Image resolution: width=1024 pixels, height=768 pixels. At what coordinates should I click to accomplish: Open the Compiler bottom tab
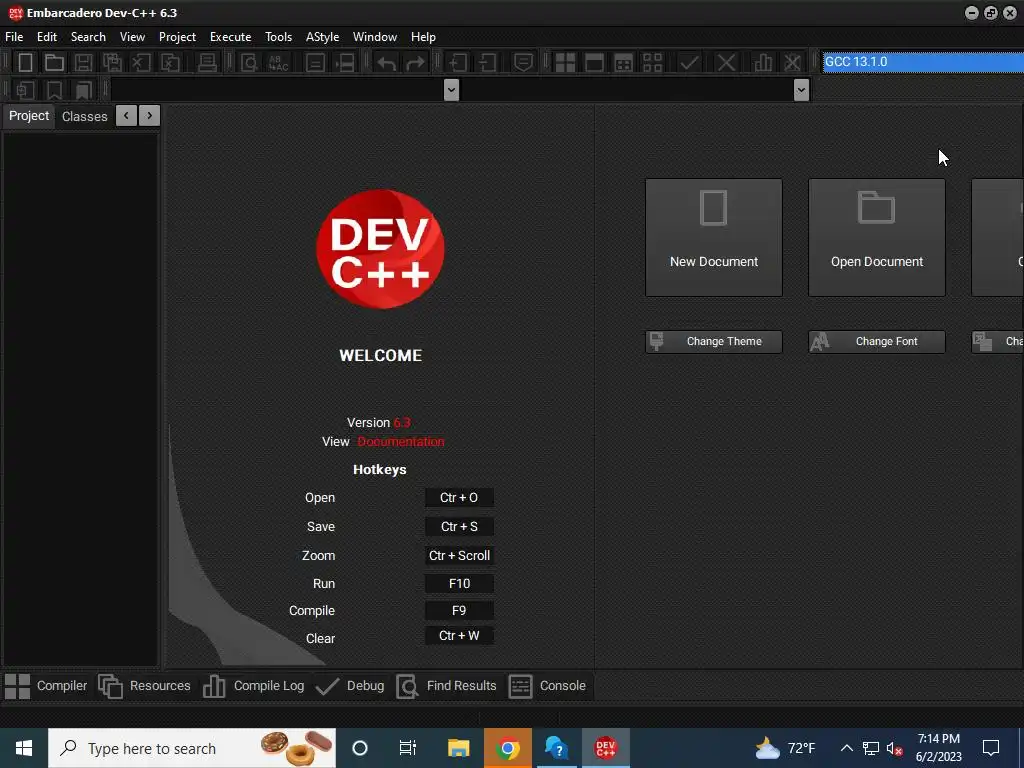tap(46, 686)
